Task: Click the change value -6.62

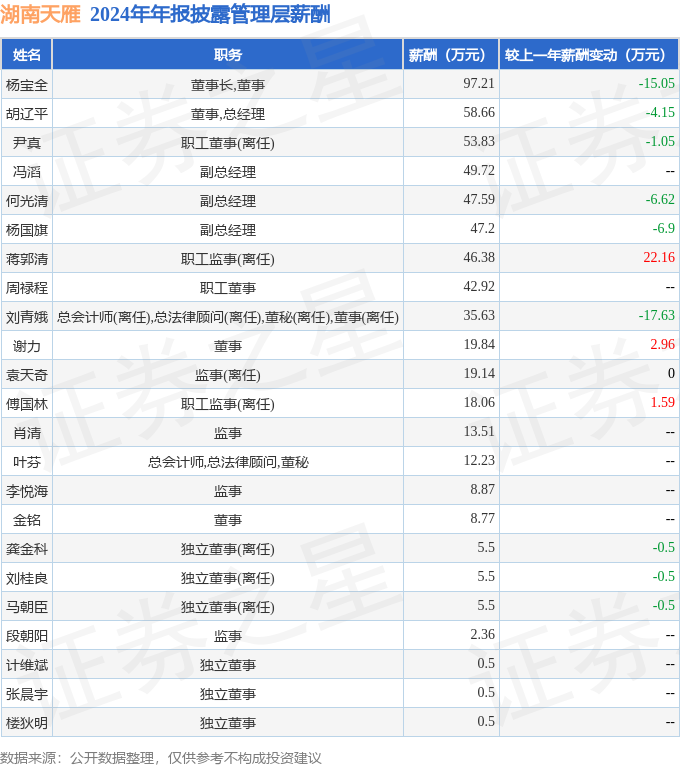Action: pyautogui.click(x=660, y=200)
